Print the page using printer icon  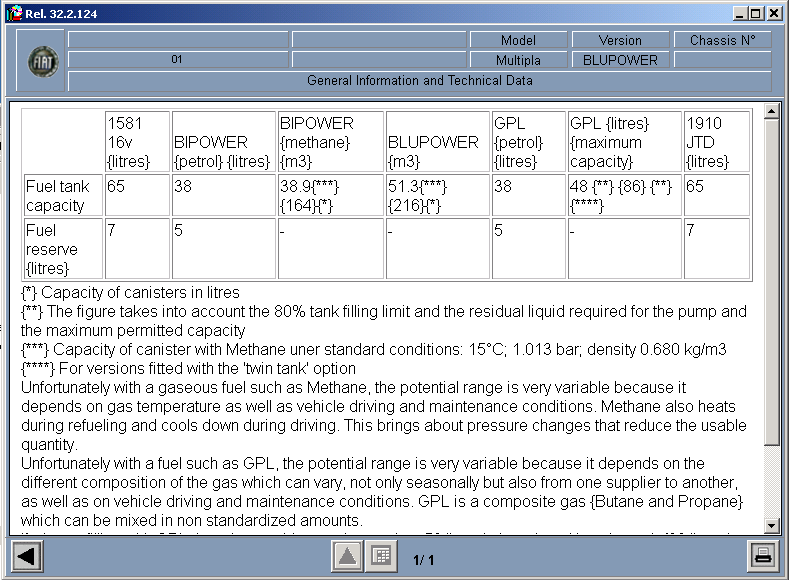[x=763, y=556]
